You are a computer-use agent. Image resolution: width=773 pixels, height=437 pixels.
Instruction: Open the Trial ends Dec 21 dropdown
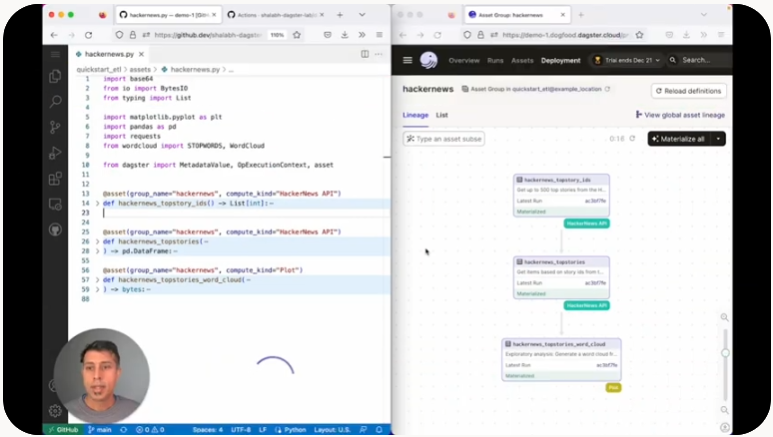(628, 60)
